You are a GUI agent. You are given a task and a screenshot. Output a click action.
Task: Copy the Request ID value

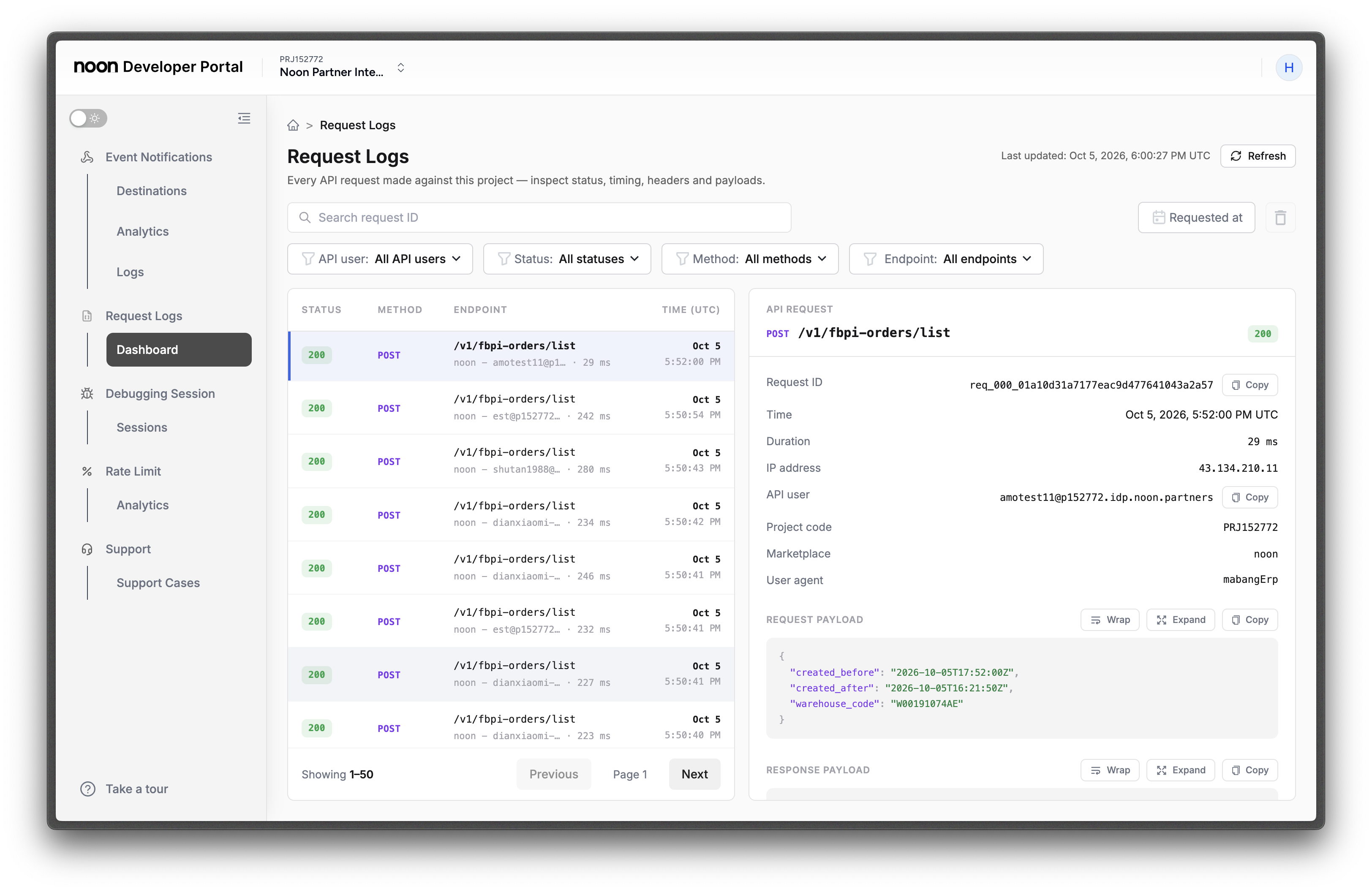tap(1250, 385)
